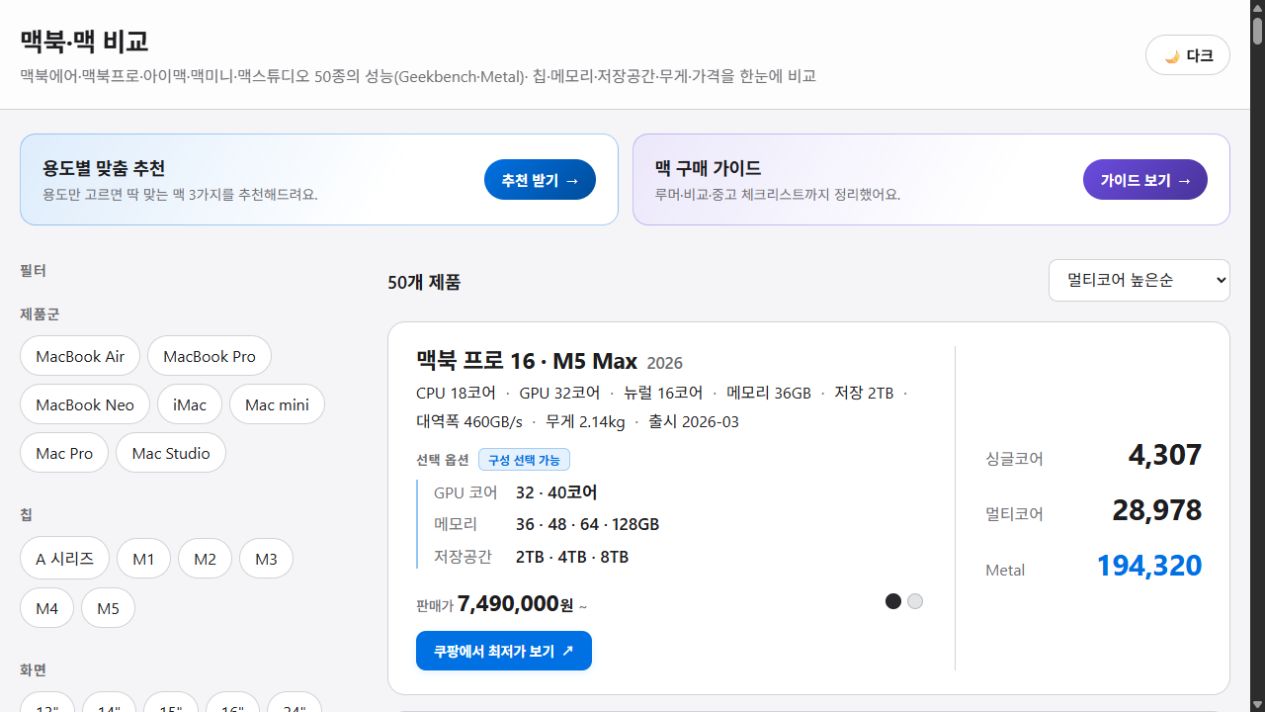Click the scrollbar up arrow
1265x712 pixels.
pyautogui.click(x=1257, y=8)
